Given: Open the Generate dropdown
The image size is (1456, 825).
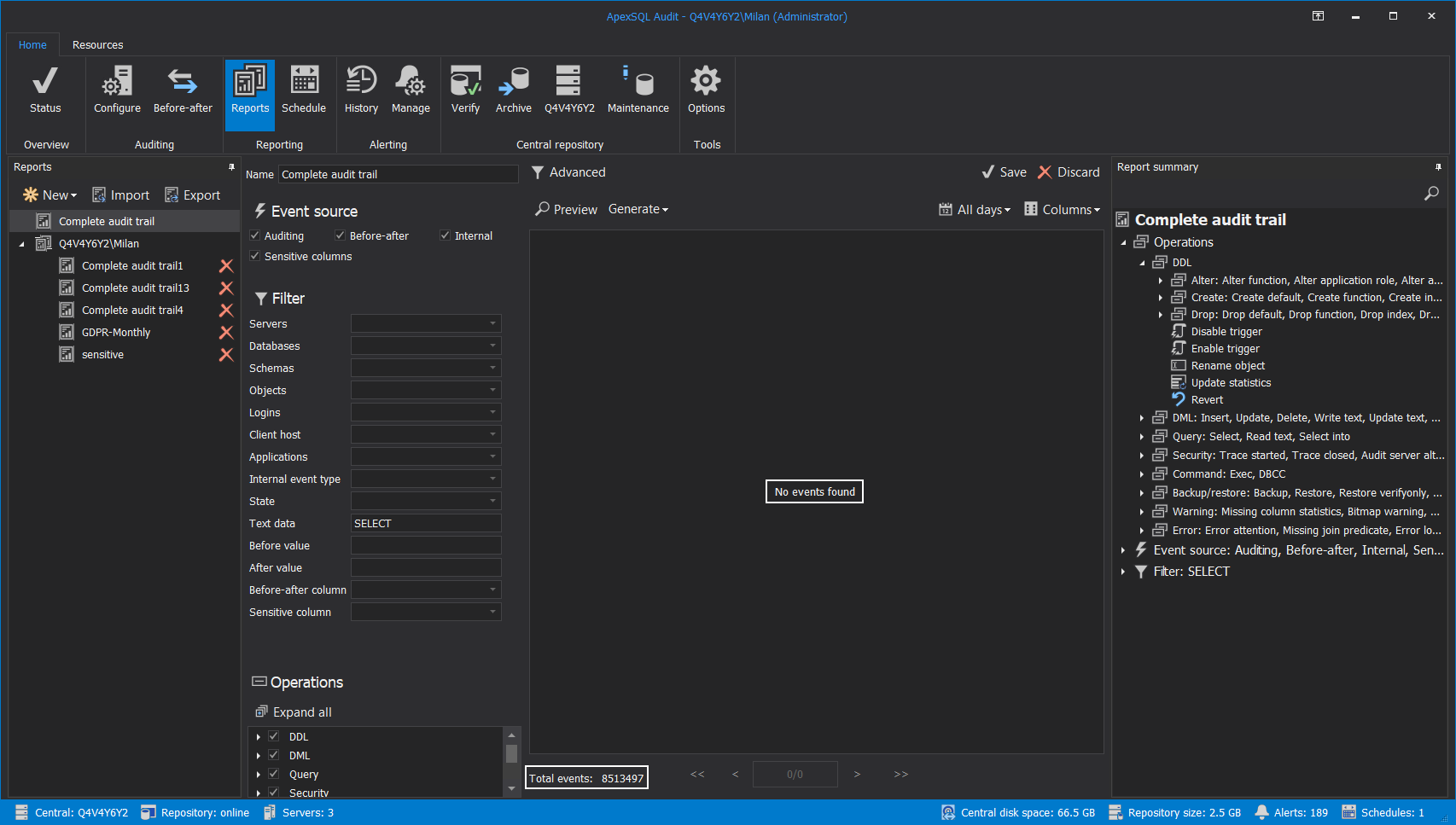Looking at the screenshot, I should [638, 209].
